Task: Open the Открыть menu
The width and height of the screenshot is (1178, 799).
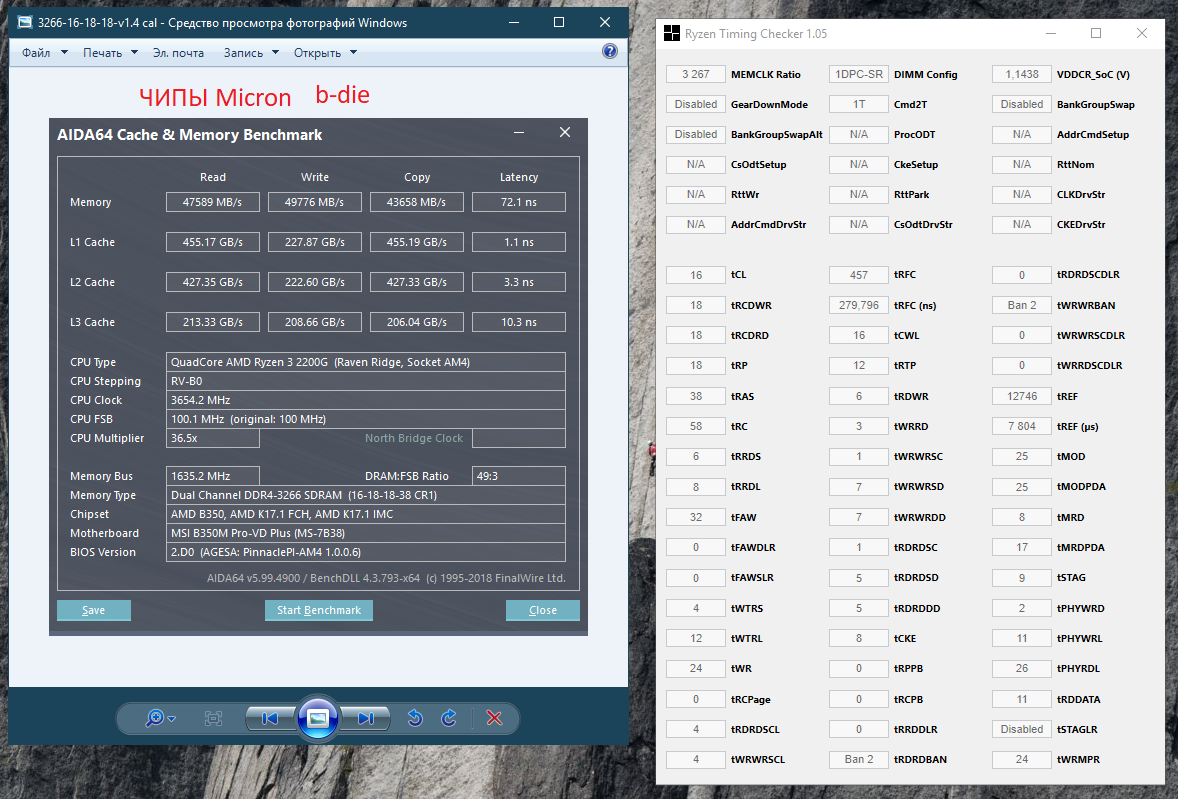Action: pos(317,53)
